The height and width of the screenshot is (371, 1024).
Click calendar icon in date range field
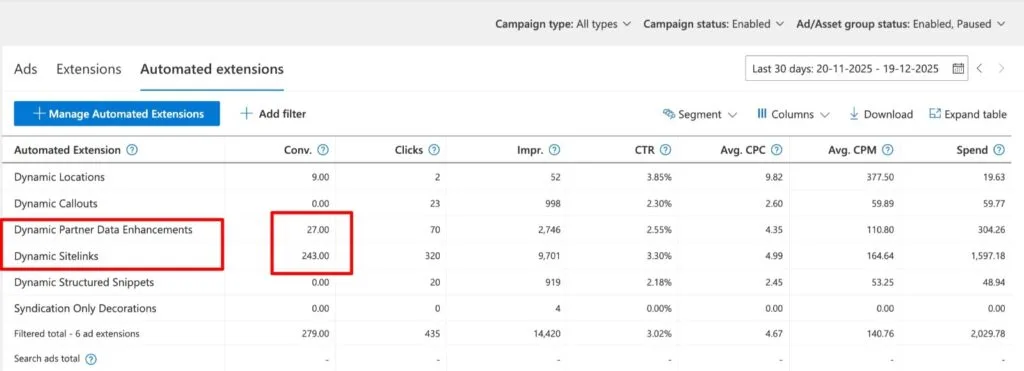pos(958,69)
